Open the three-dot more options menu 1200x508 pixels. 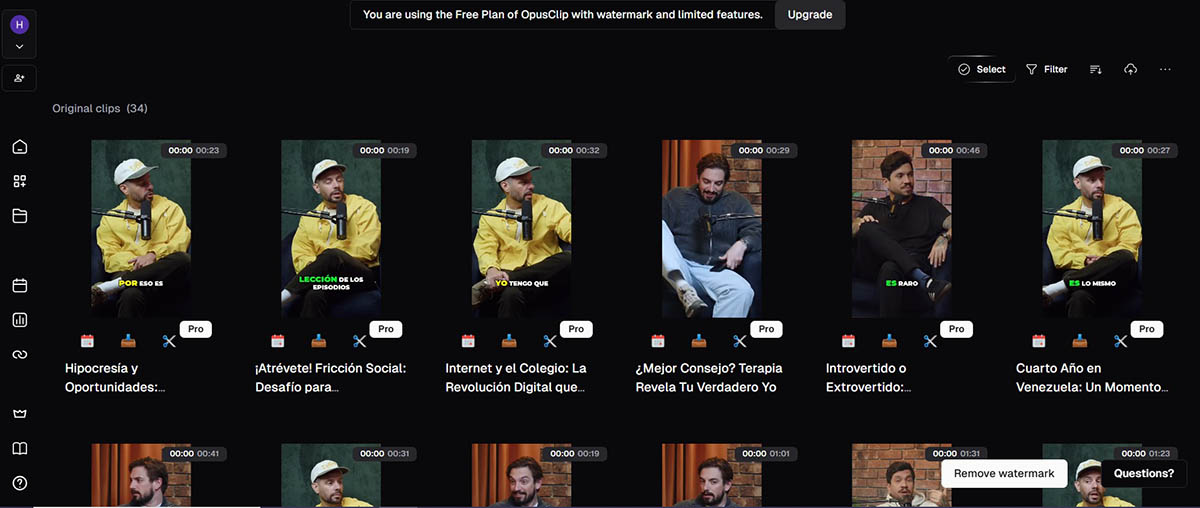1165,69
